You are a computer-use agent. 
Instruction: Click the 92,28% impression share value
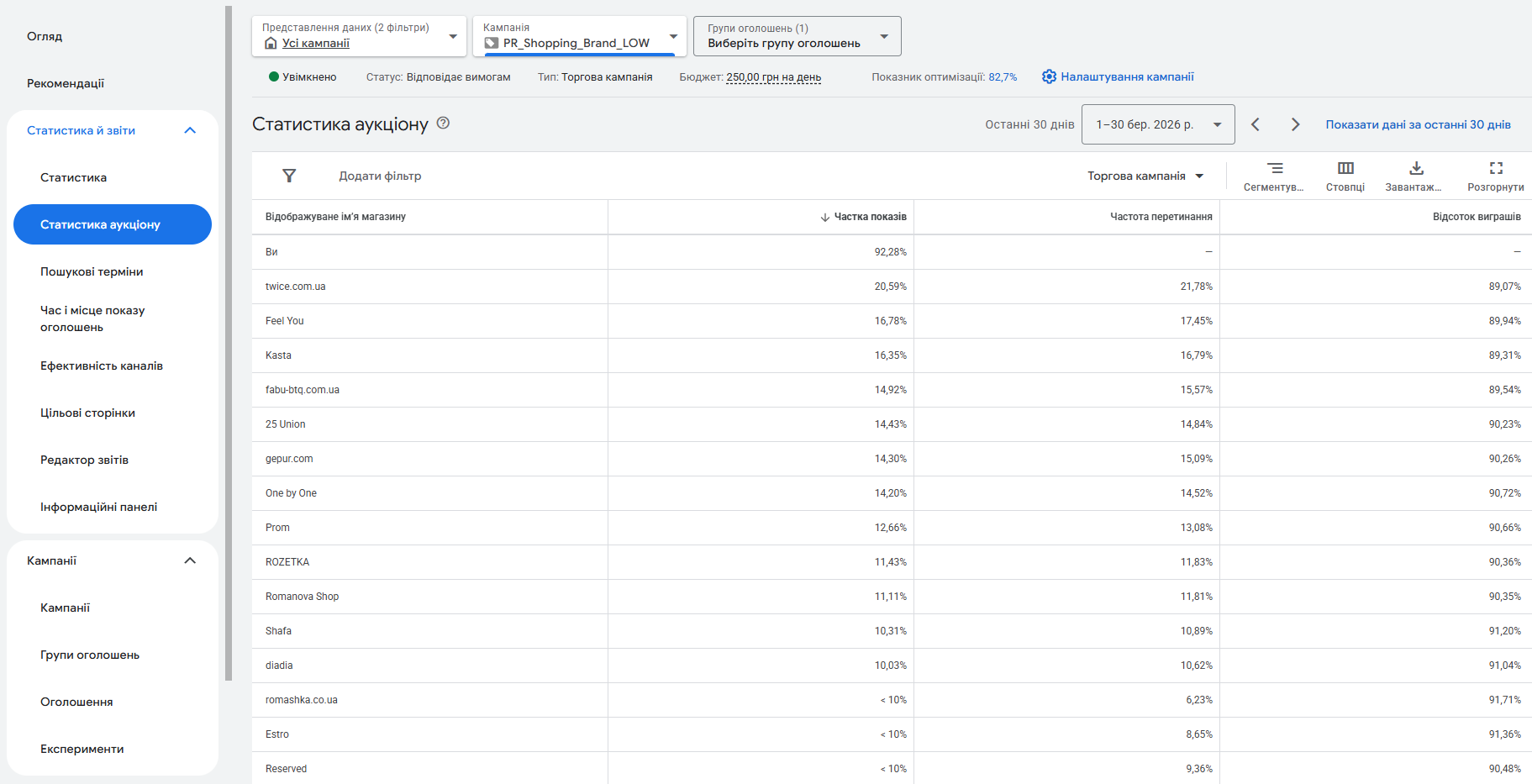pyautogui.click(x=890, y=252)
